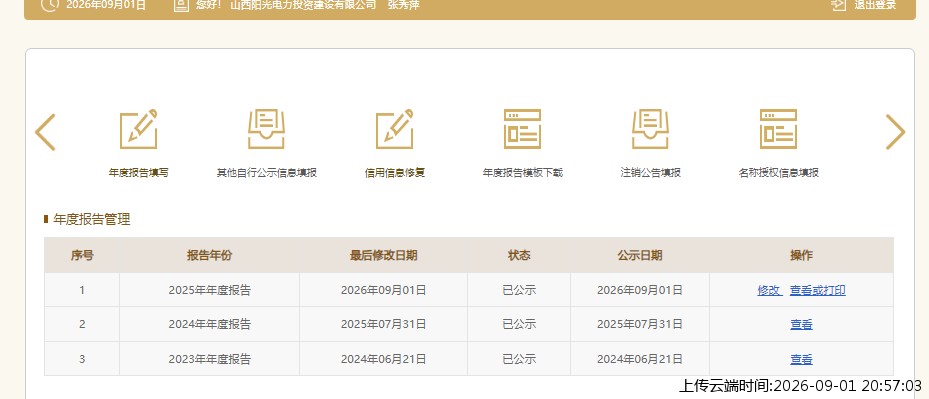Click user name 张秀萍 in header
929x399 pixels.
(x=403, y=5)
